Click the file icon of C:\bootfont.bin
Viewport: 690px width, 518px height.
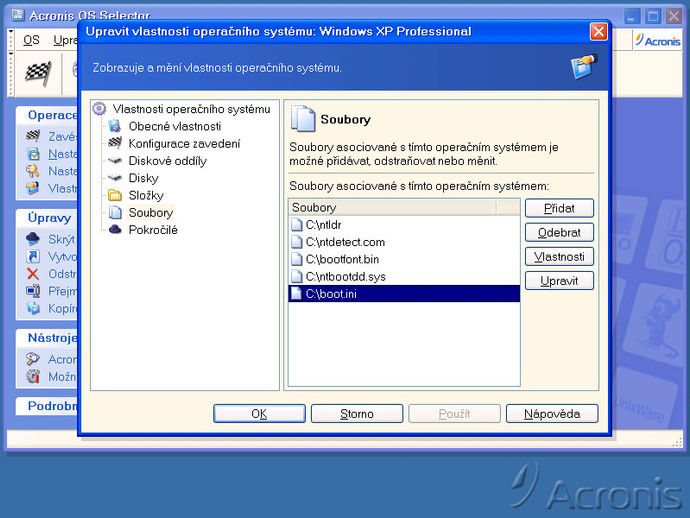[x=297, y=259]
